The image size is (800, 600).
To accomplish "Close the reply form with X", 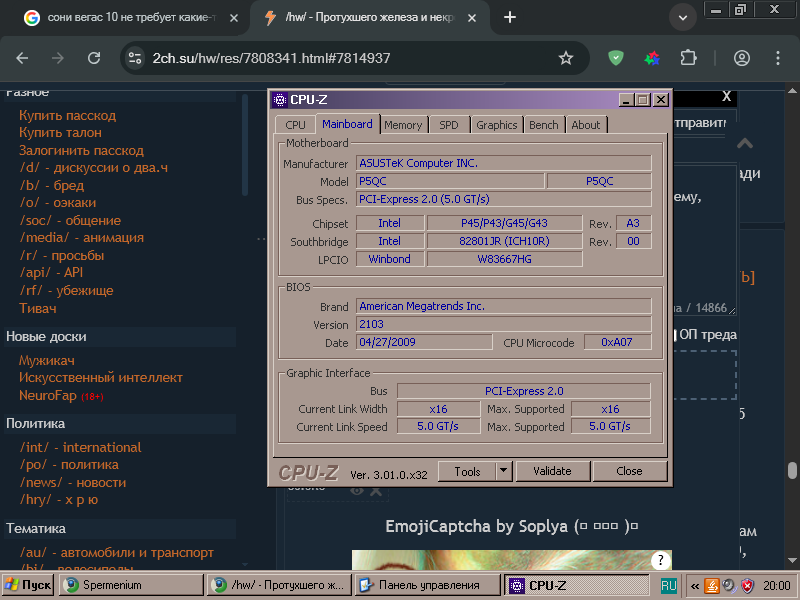I will coord(726,96).
